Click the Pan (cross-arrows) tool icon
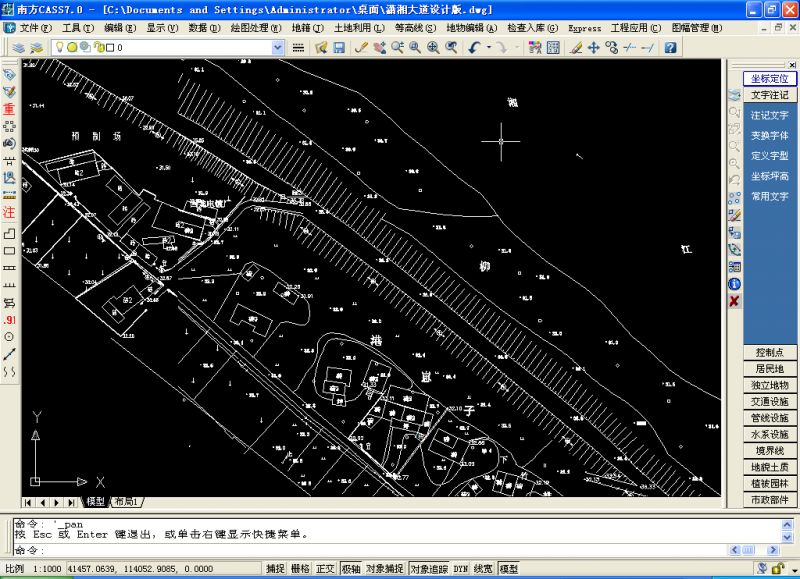 tap(593, 47)
